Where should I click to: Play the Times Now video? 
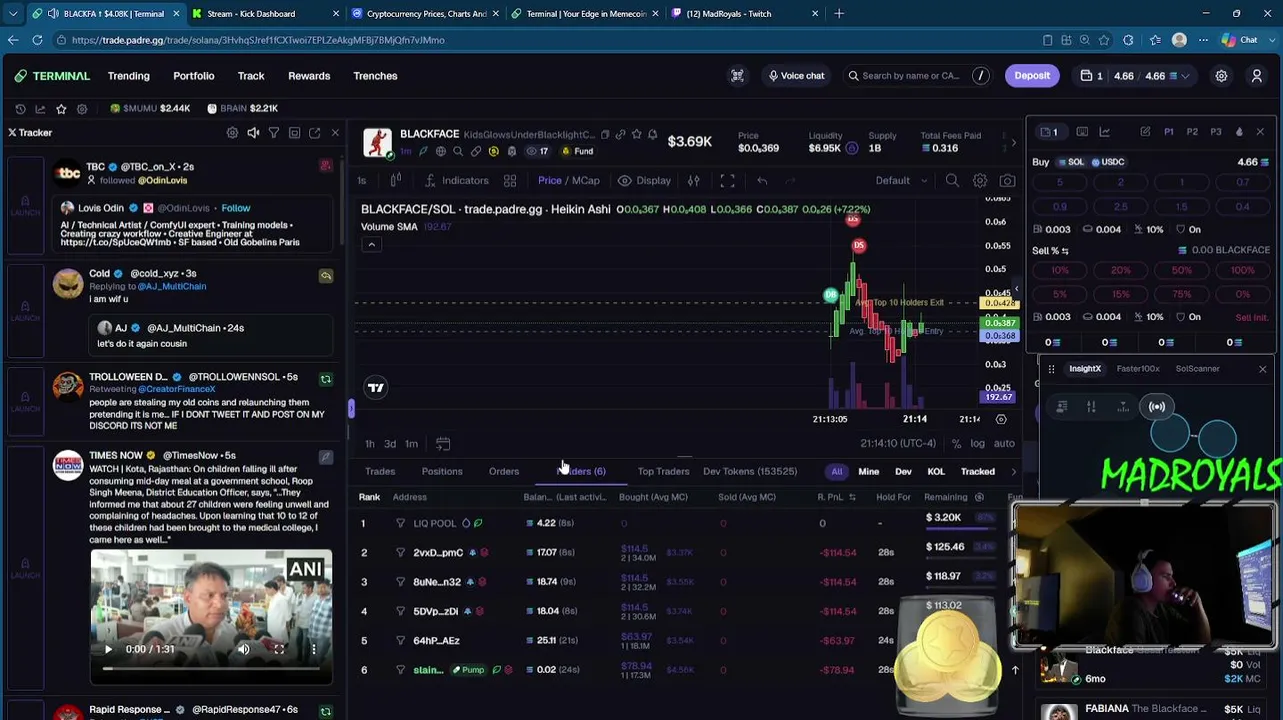pyautogui.click(x=108, y=649)
